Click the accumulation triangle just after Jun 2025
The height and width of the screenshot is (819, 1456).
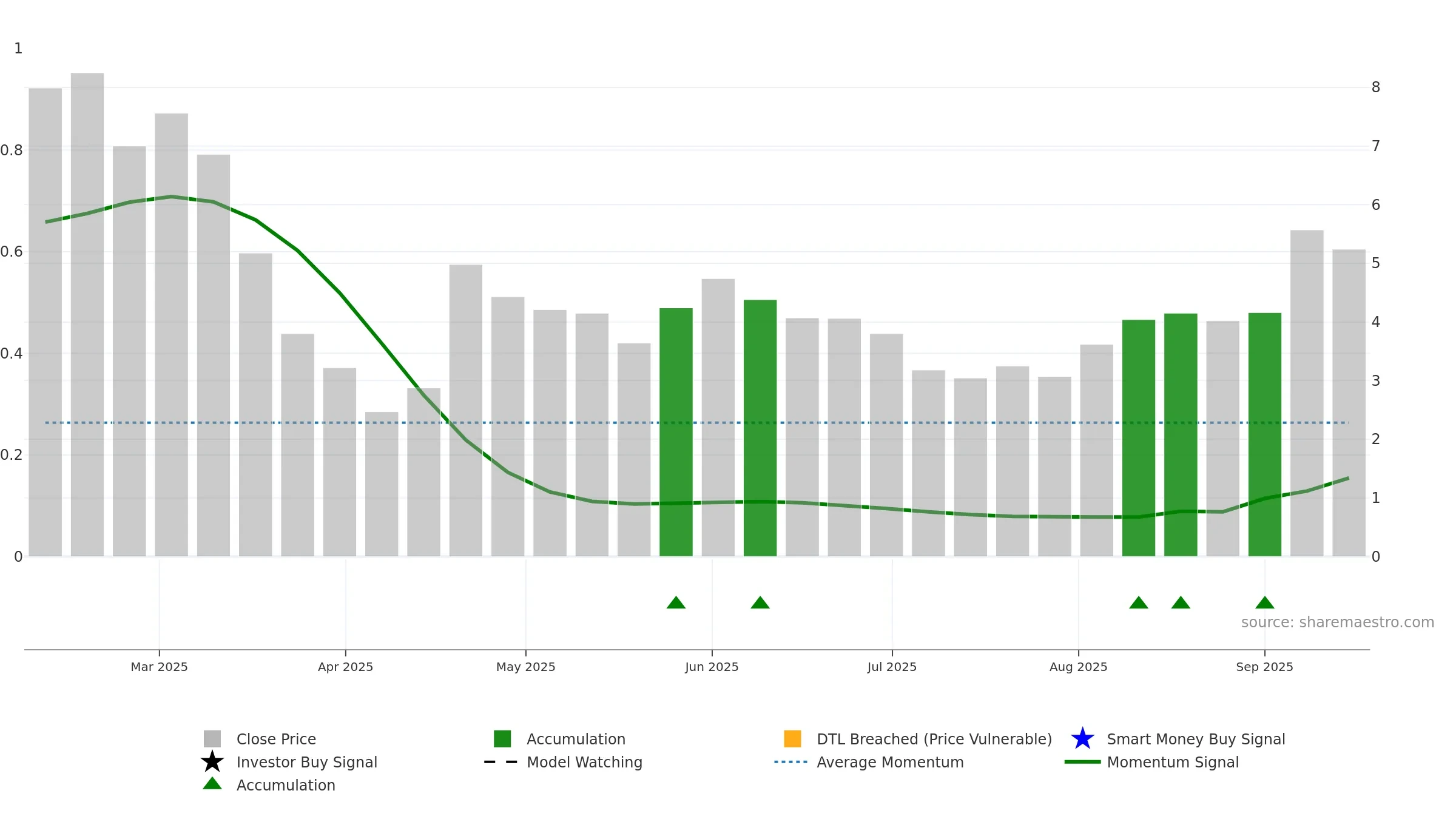point(760,602)
